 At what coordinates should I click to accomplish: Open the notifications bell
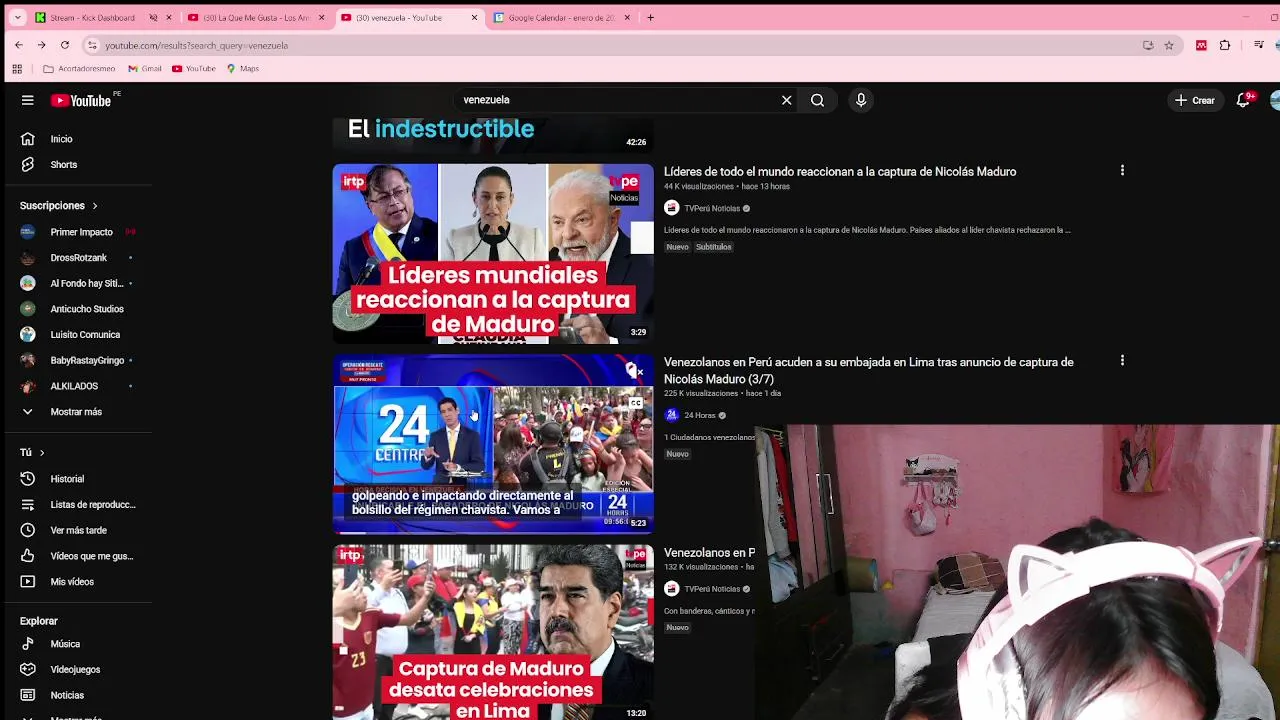[x=1243, y=100]
